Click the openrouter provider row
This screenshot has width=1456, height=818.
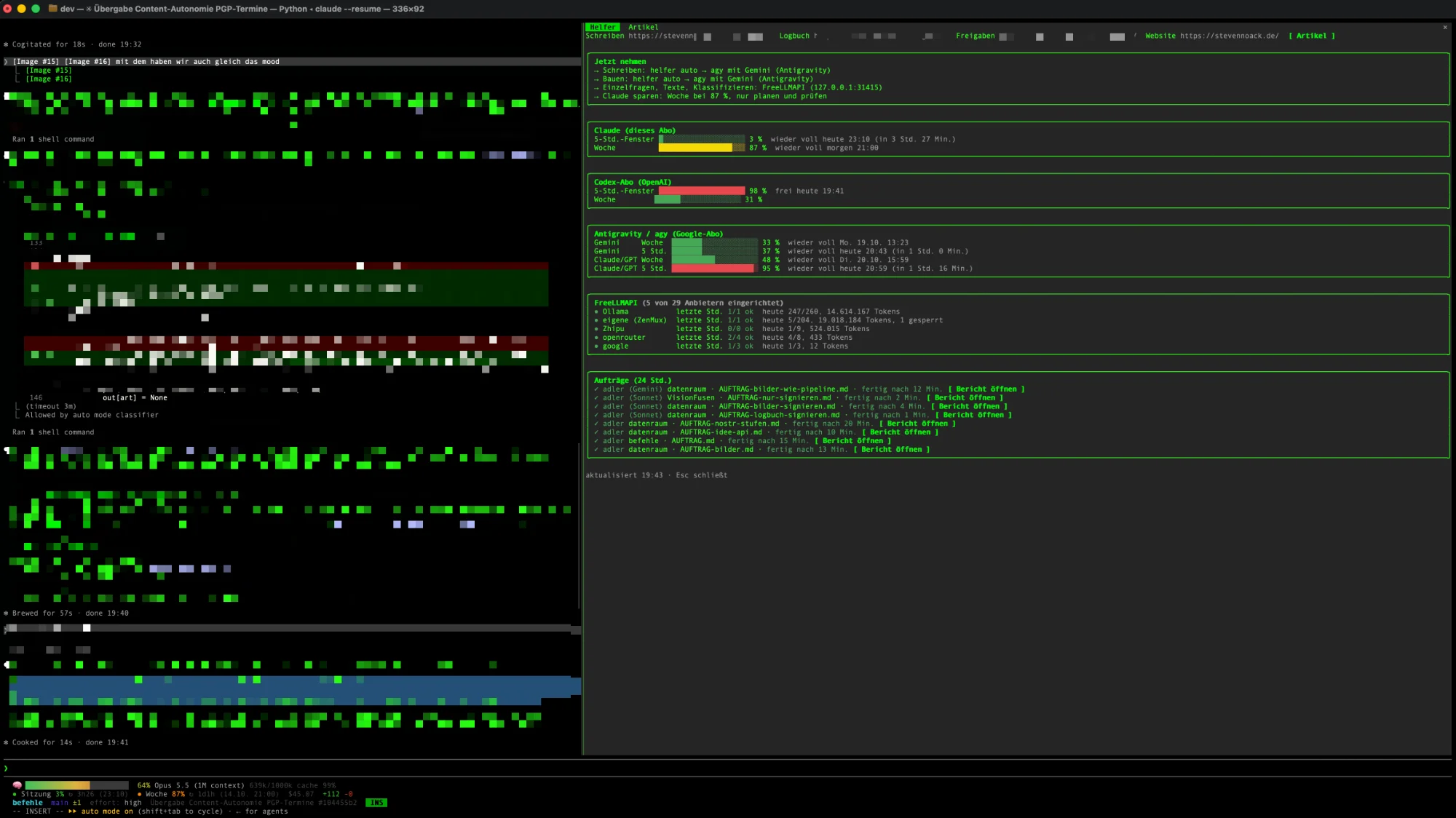click(x=723, y=338)
